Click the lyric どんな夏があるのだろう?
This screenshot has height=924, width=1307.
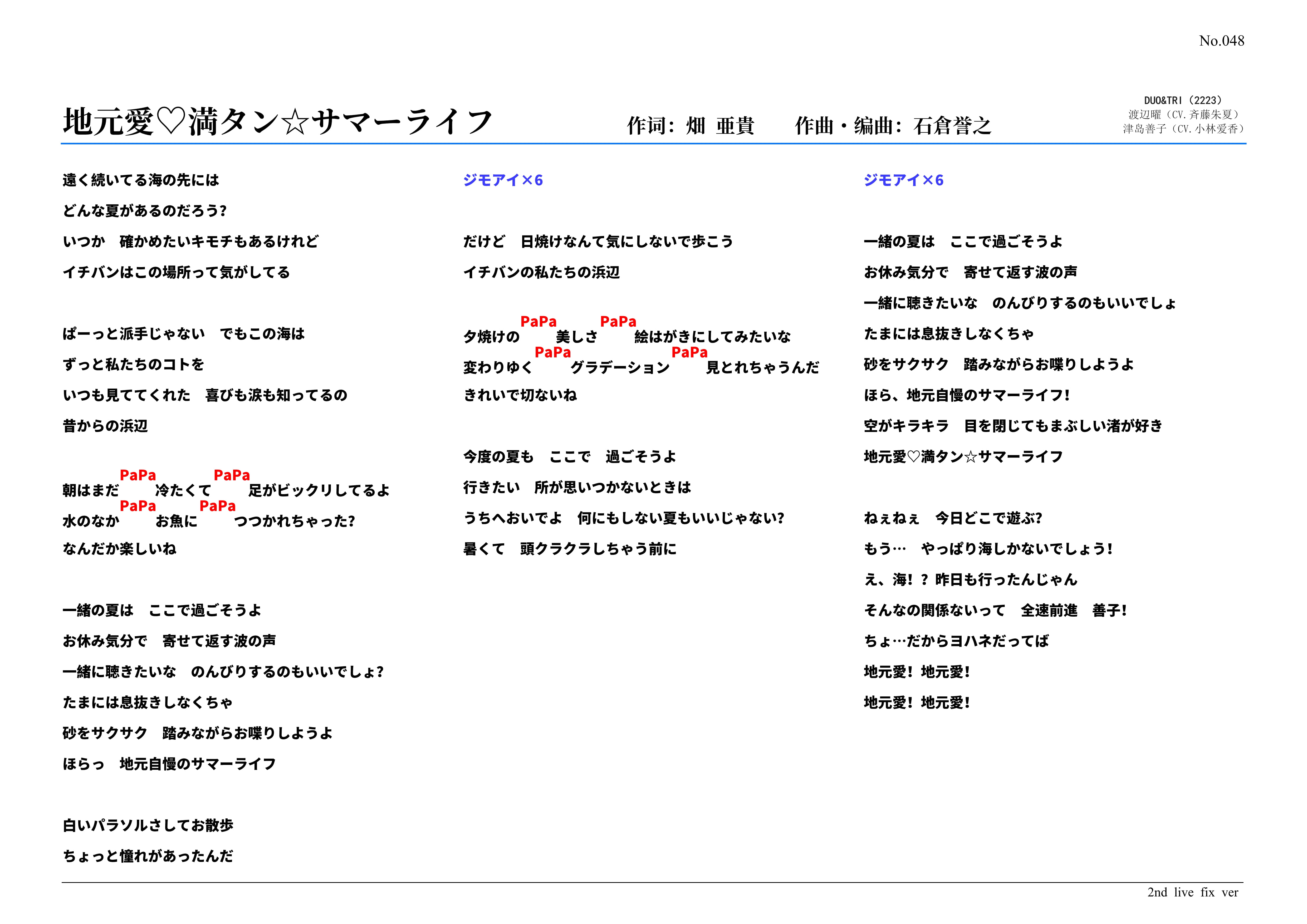click(x=145, y=211)
